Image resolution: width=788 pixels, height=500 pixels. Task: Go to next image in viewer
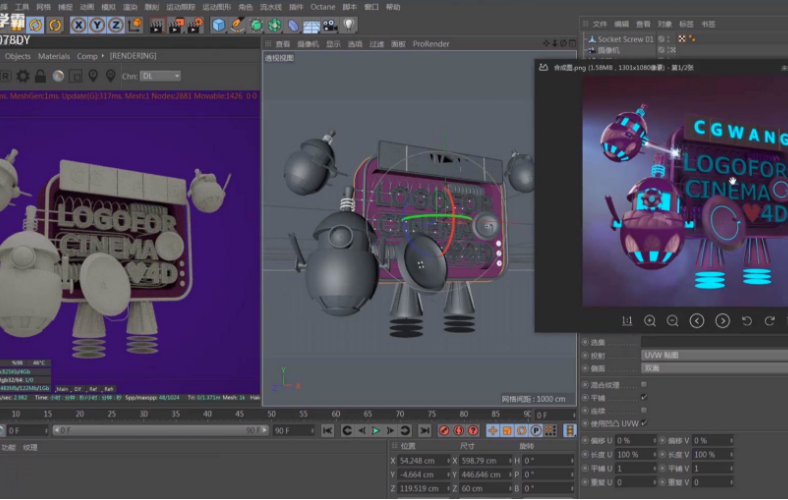[720, 321]
